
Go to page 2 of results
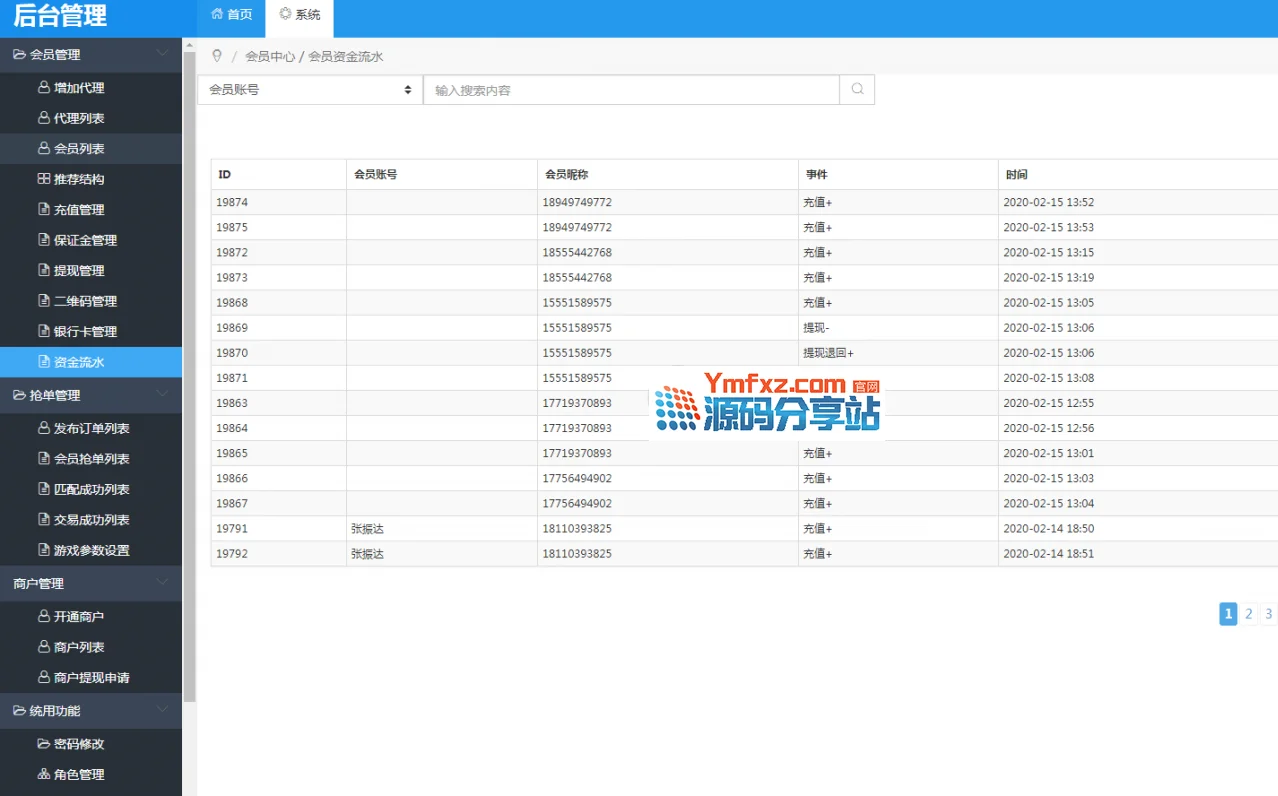[x=1248, y=614]
